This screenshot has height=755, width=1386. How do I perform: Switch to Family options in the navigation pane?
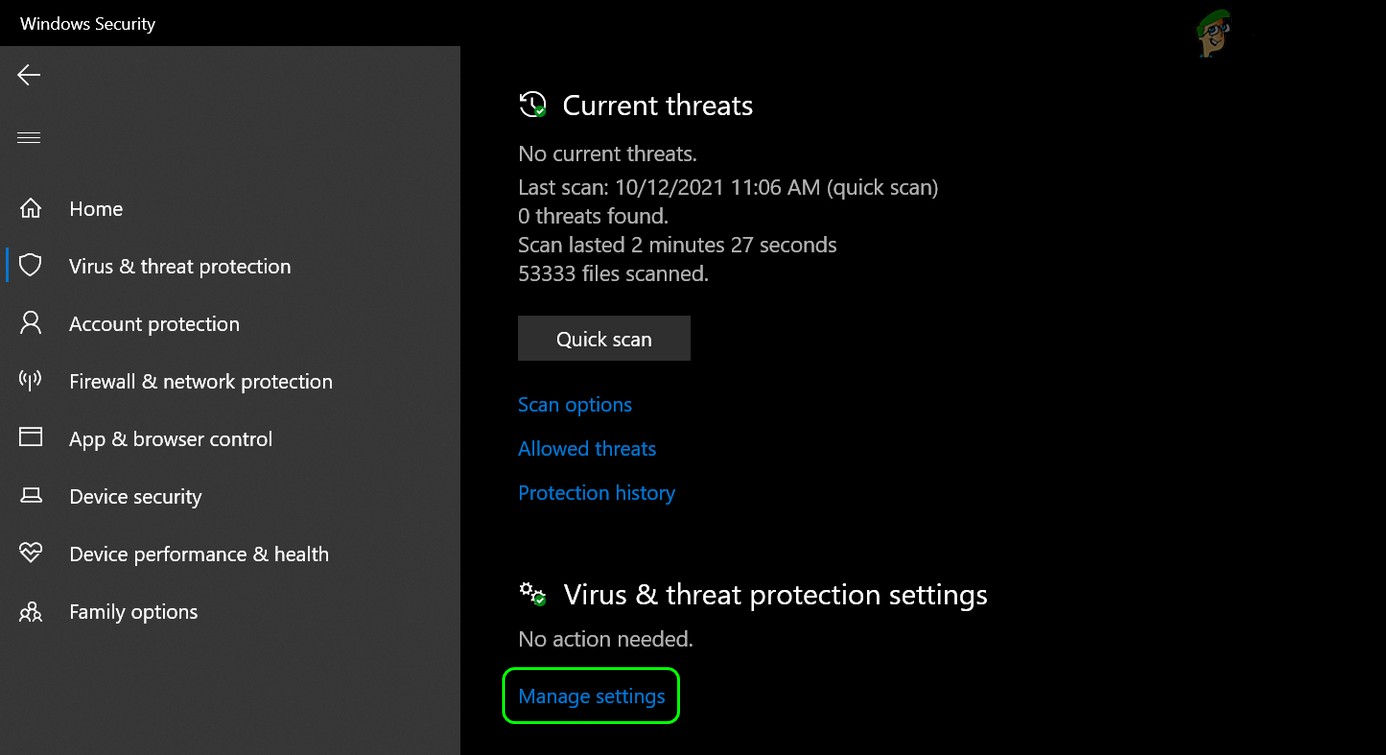click(x=133, y=611)
